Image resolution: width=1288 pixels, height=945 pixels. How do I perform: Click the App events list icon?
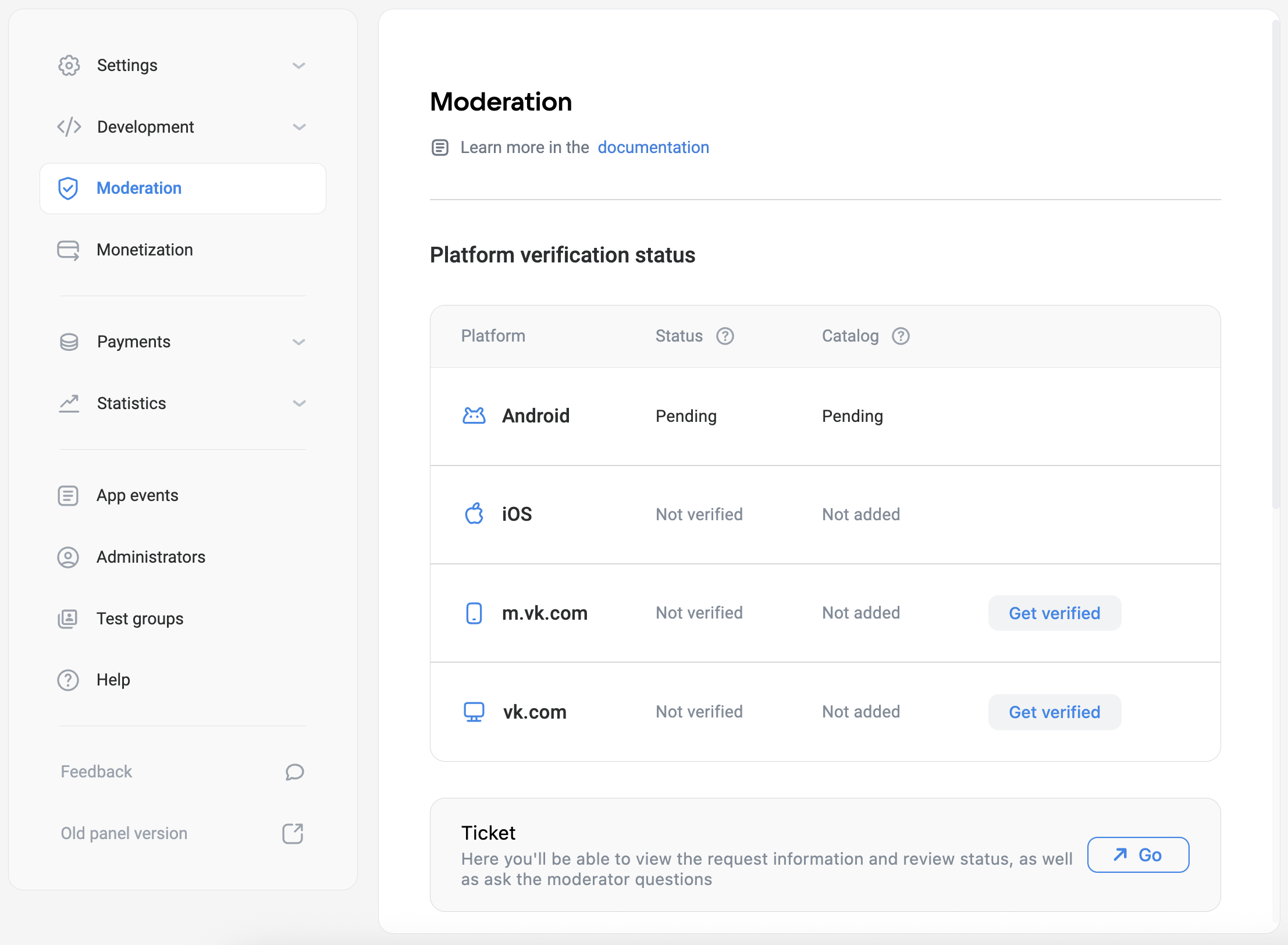click(x=68, y=496)
